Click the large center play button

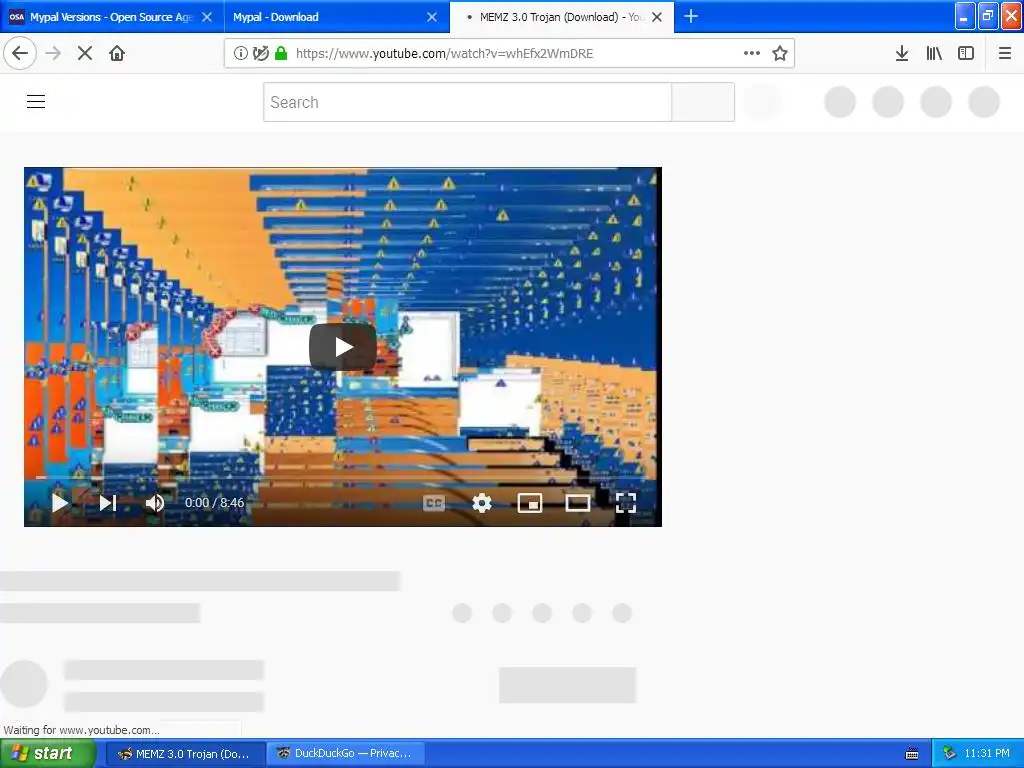point(343,347)
